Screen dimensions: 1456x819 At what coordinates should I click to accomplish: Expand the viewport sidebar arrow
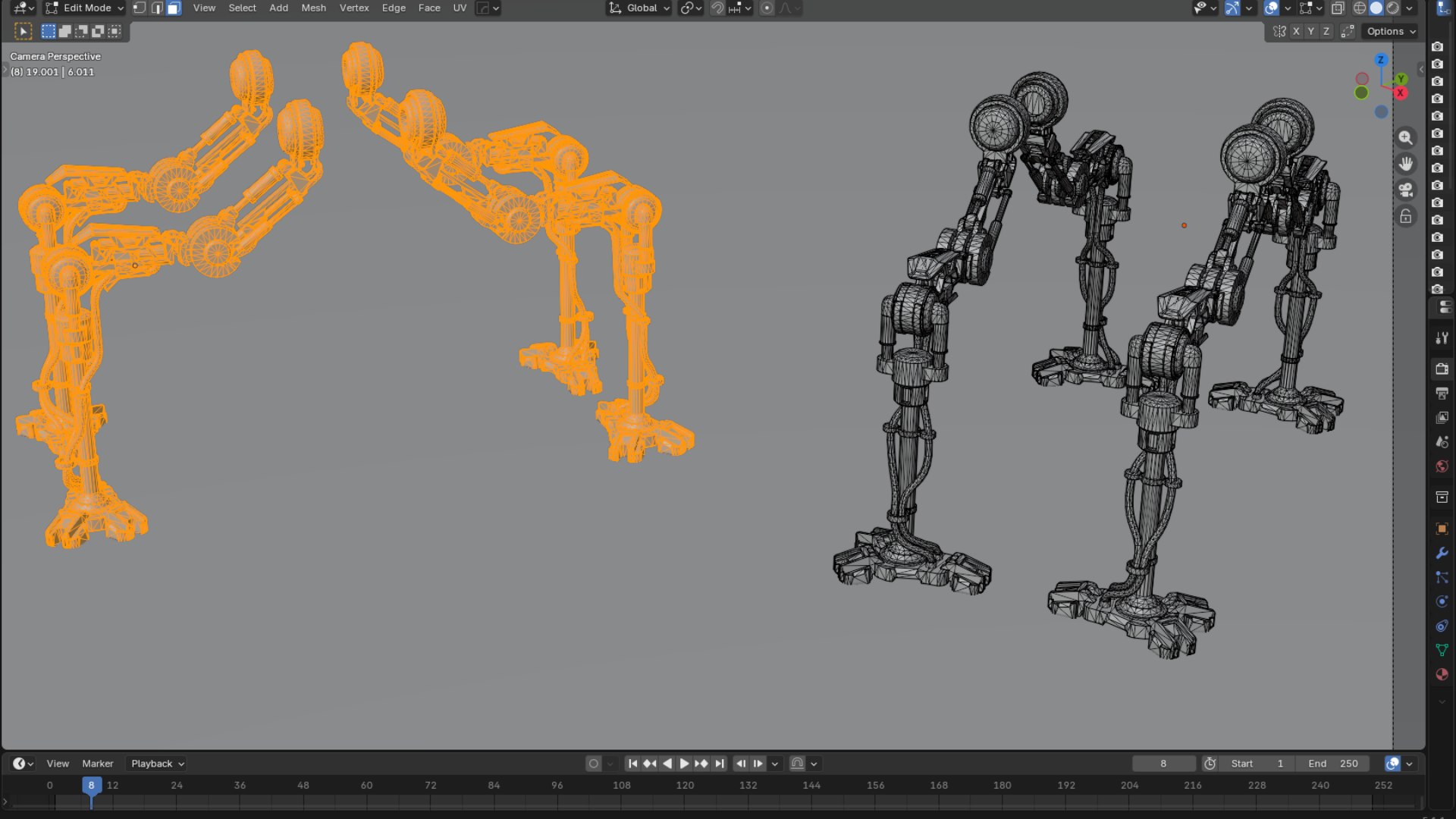1421,69
